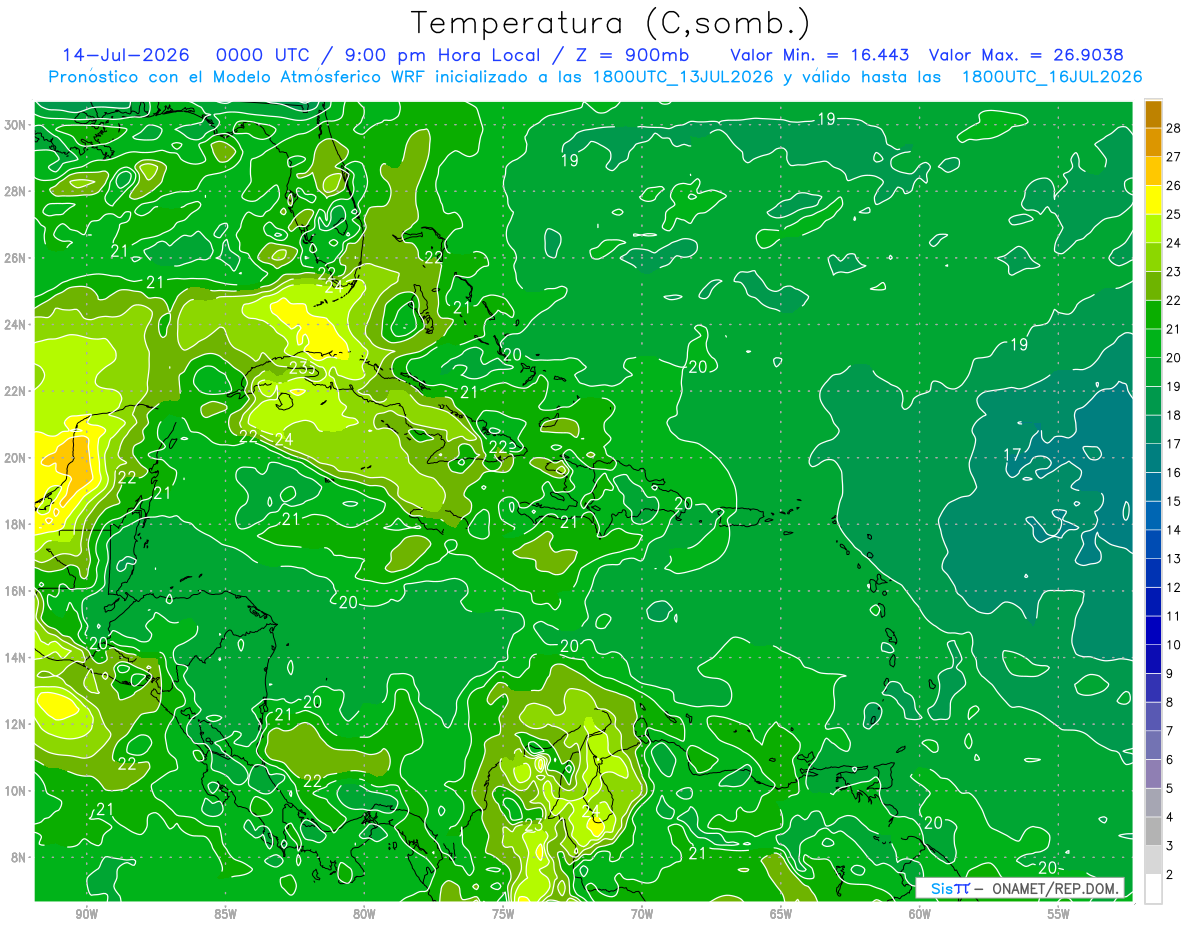Click the "Valor Min. = 16.443" value
Viewport: 1200px width, 927px height.
820,55
